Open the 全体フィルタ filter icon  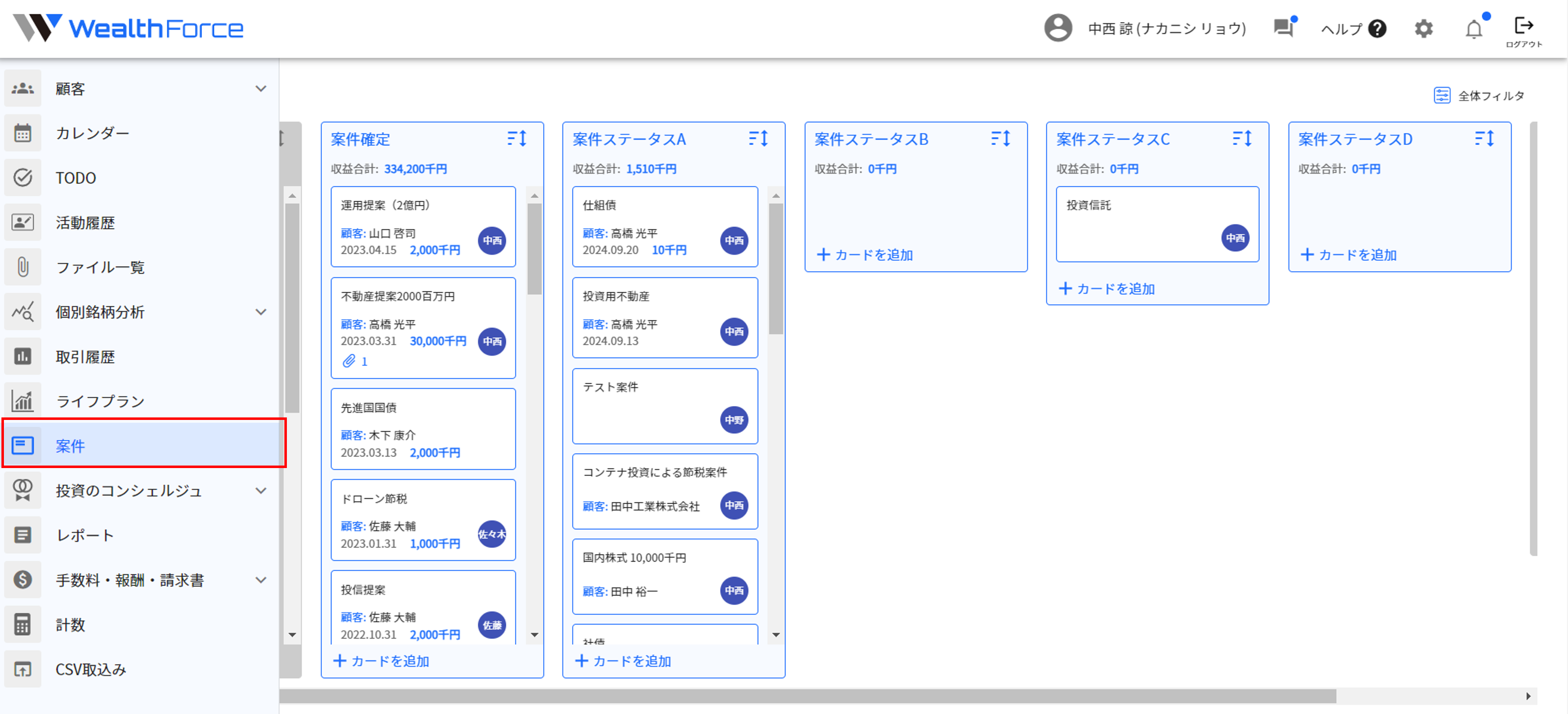pos(1441,96)
